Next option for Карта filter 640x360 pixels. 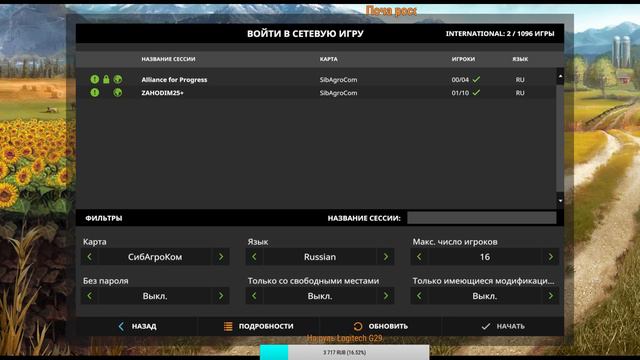tap(221, 257)
